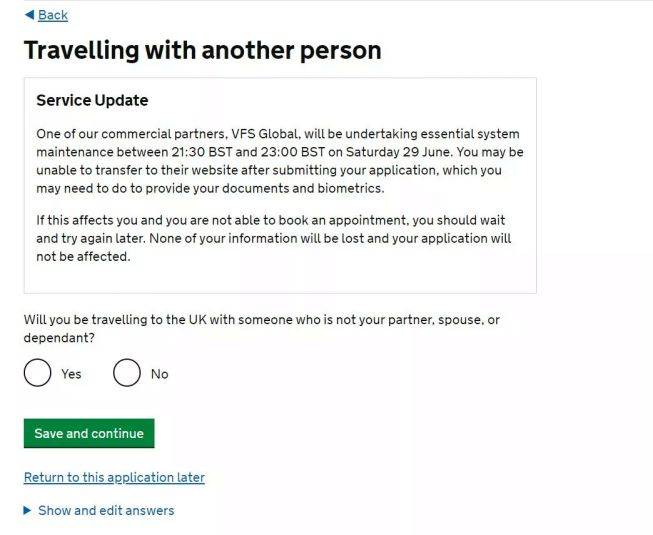Click the paragraph starting "If this affects you"
The height and width of the screenshot is (535, 653).
pyautogui.click(x=273, y=238)
